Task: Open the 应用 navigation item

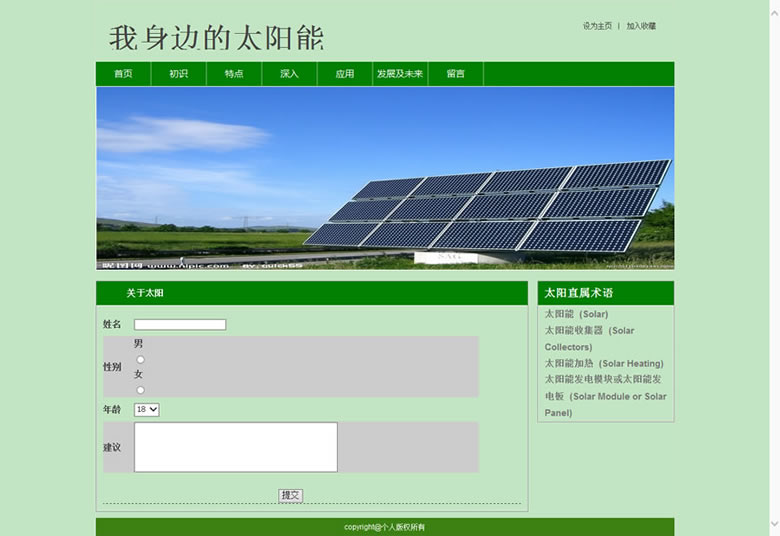Action: (x=345, y=74)
